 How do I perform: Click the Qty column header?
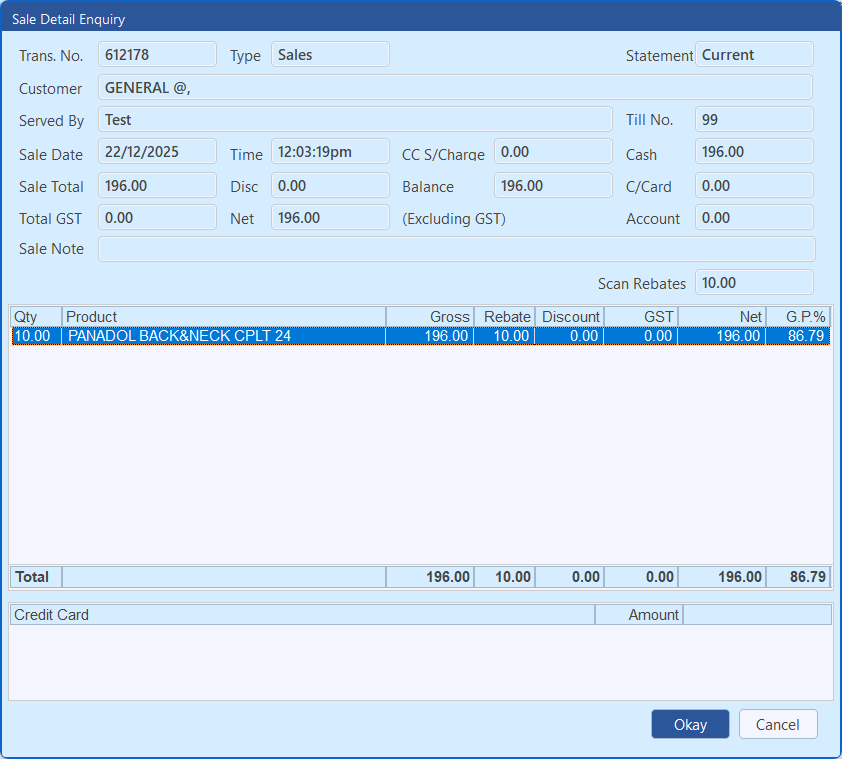35,317
